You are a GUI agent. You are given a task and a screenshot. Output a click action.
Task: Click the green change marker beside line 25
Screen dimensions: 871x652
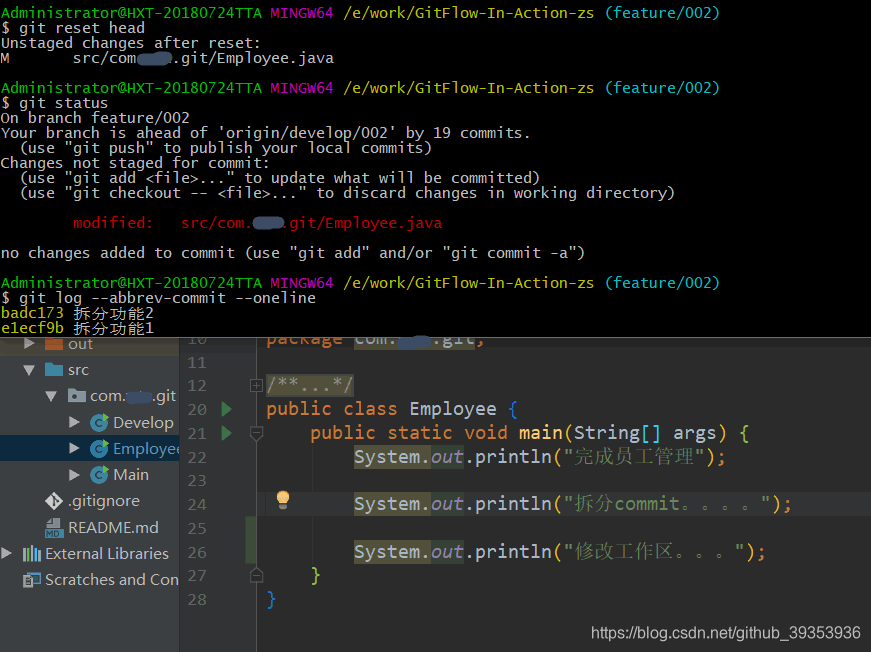click(x=251, y=540)
